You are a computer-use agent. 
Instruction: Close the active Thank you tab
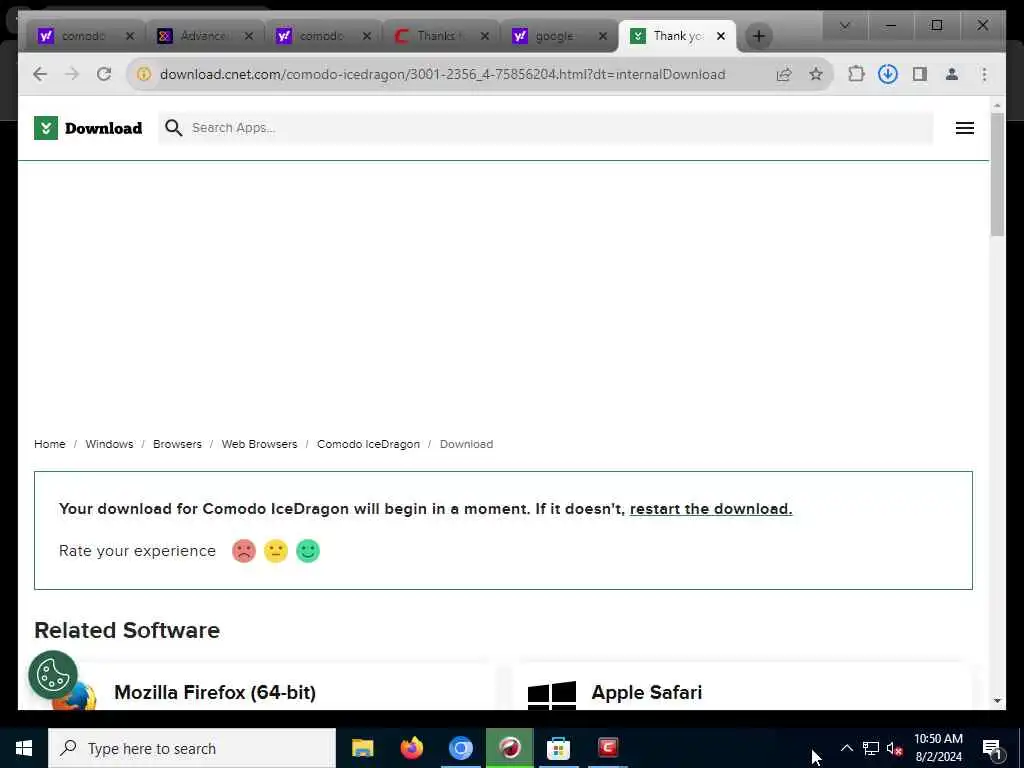point(721,36)
